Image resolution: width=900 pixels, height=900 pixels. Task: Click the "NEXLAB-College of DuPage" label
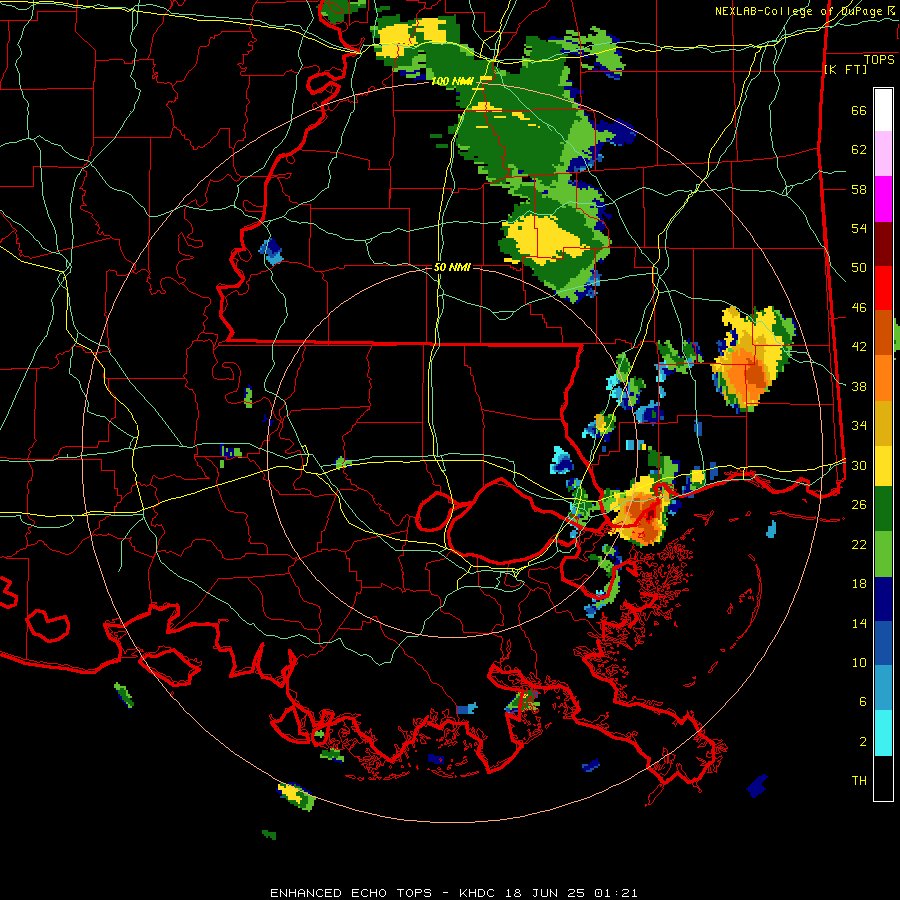click(x=800, y=11)
